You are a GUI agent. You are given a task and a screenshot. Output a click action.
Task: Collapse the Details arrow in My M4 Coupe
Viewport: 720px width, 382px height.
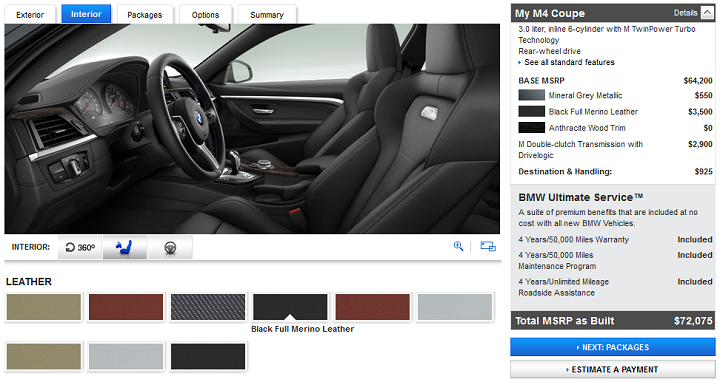click(707, 13)
